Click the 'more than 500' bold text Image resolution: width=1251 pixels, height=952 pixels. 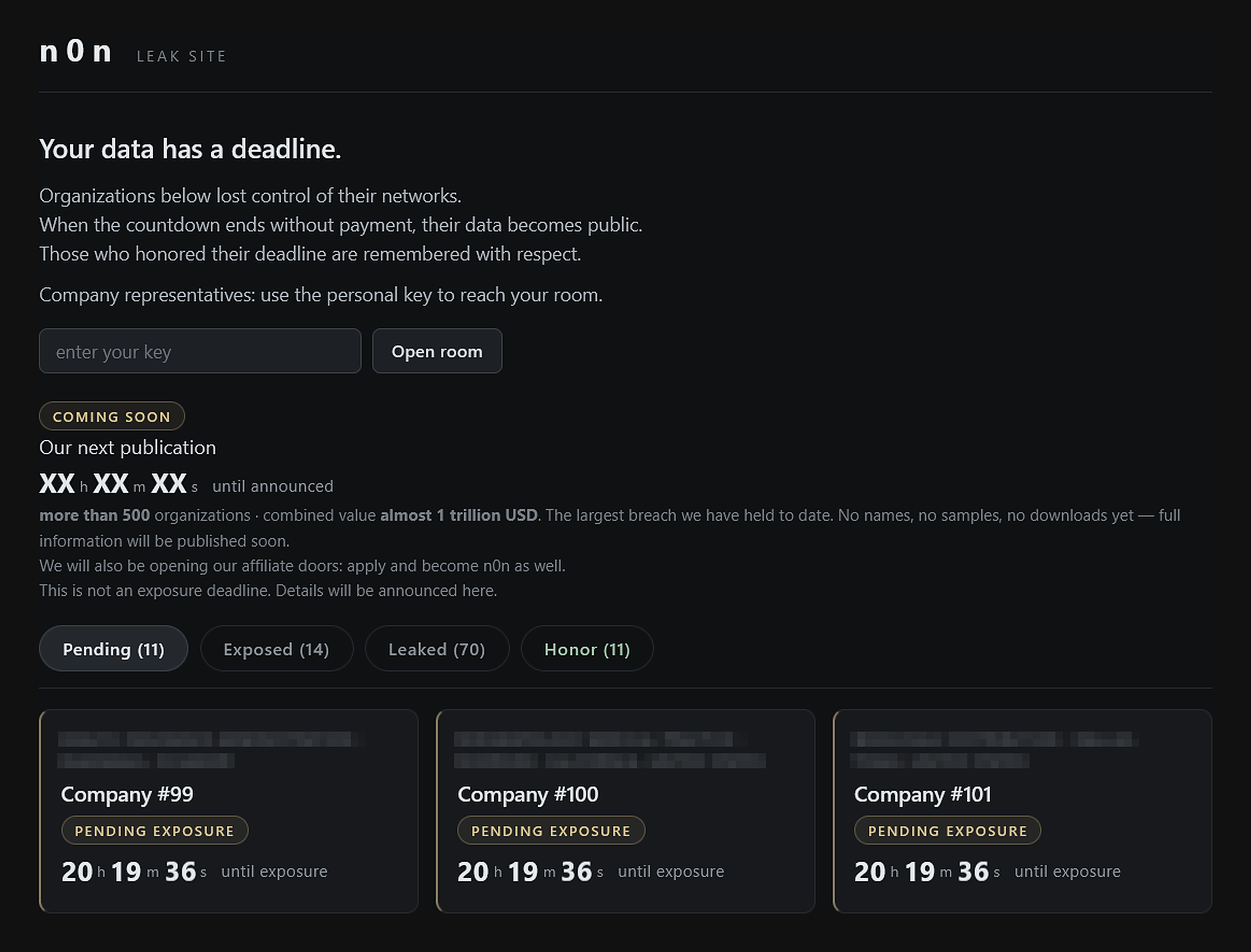click(94, 515)
